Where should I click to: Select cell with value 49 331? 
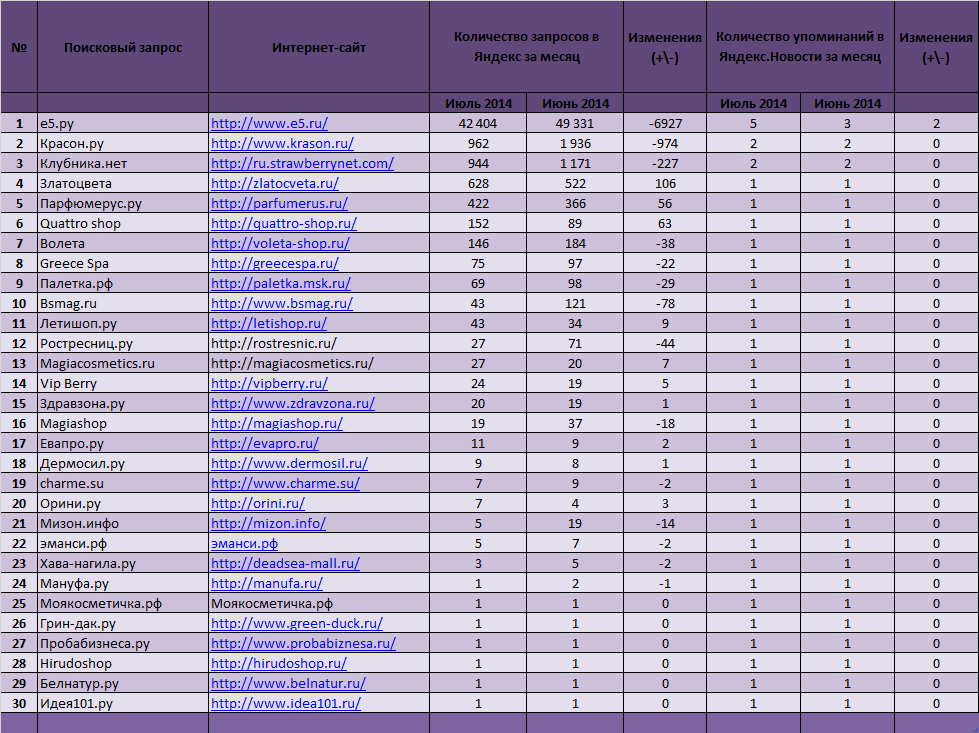[x=575, y=124]
